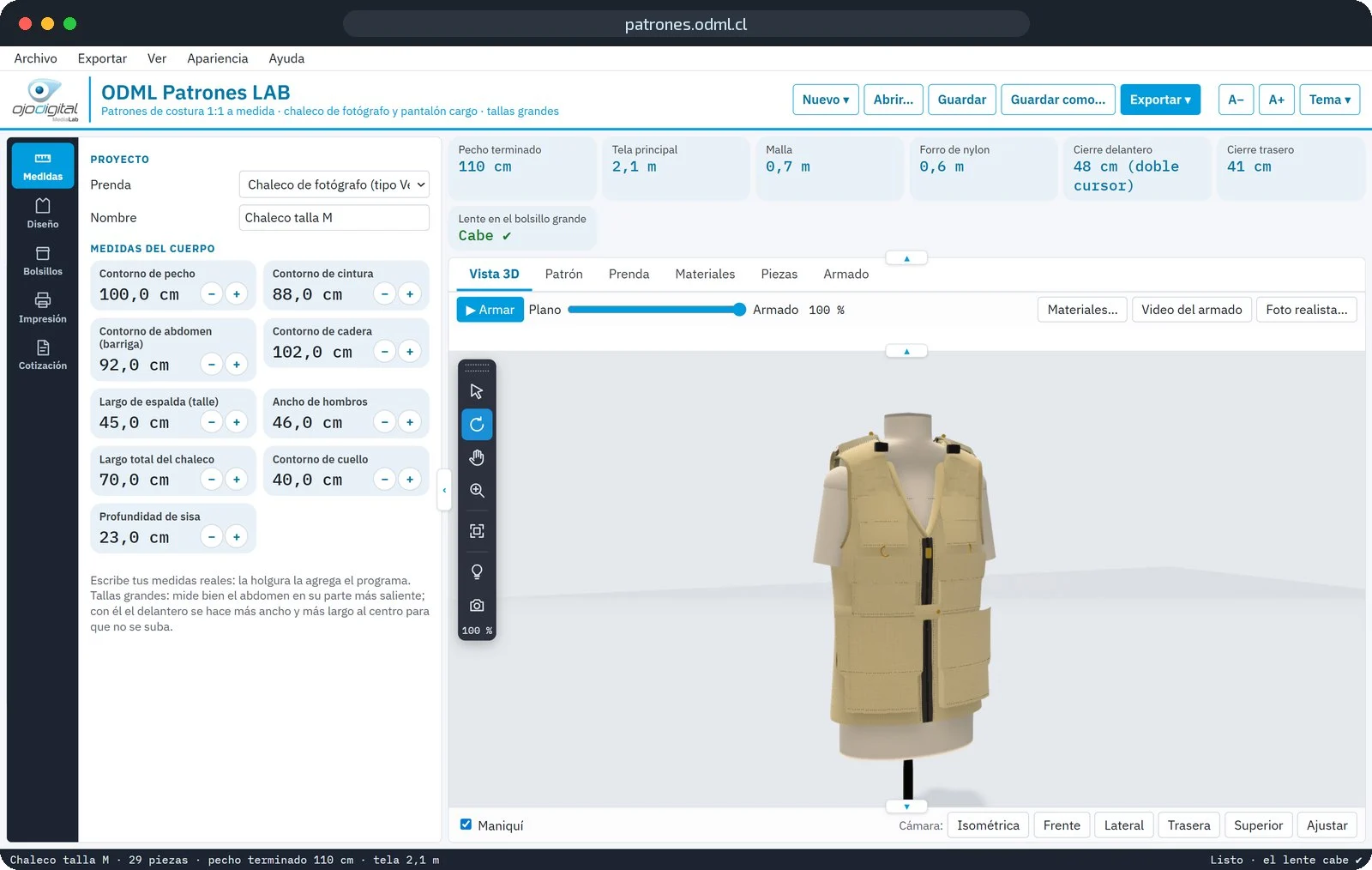Click the Foto realista... button
The height and width of the screenshot is (870, 1372).
[x=1306, y=310]
